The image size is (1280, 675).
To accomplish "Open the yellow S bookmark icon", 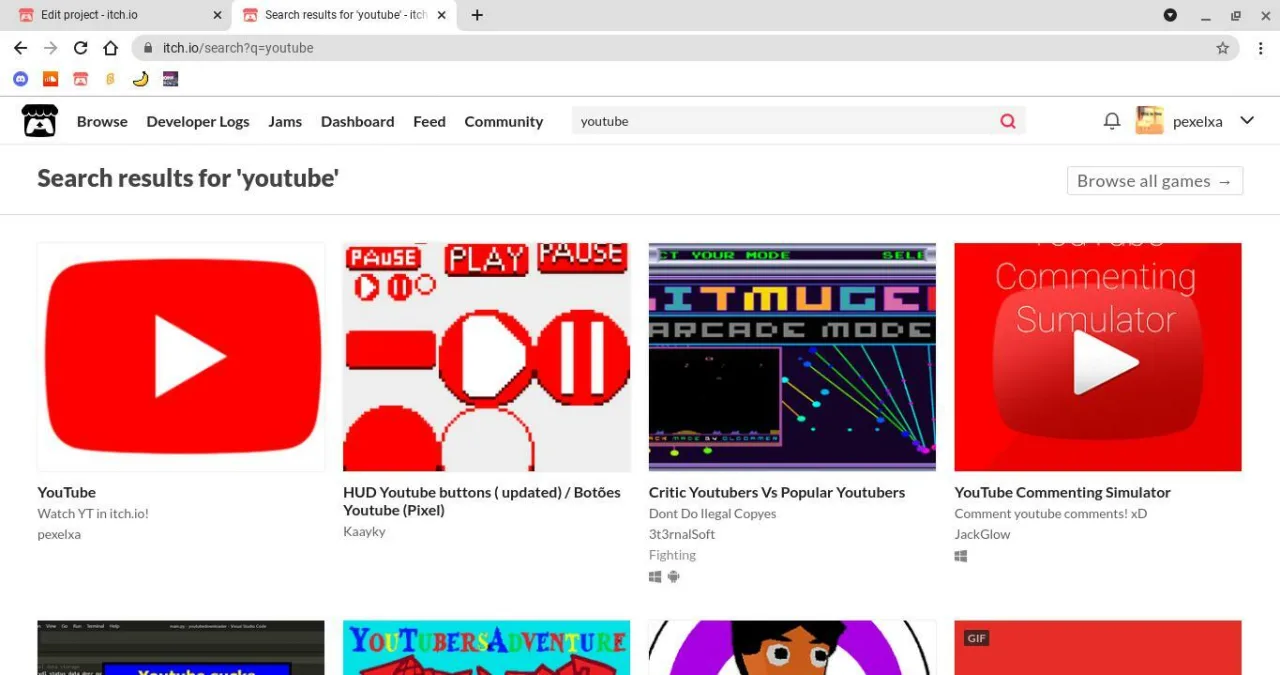I will (x=110, y=79).
